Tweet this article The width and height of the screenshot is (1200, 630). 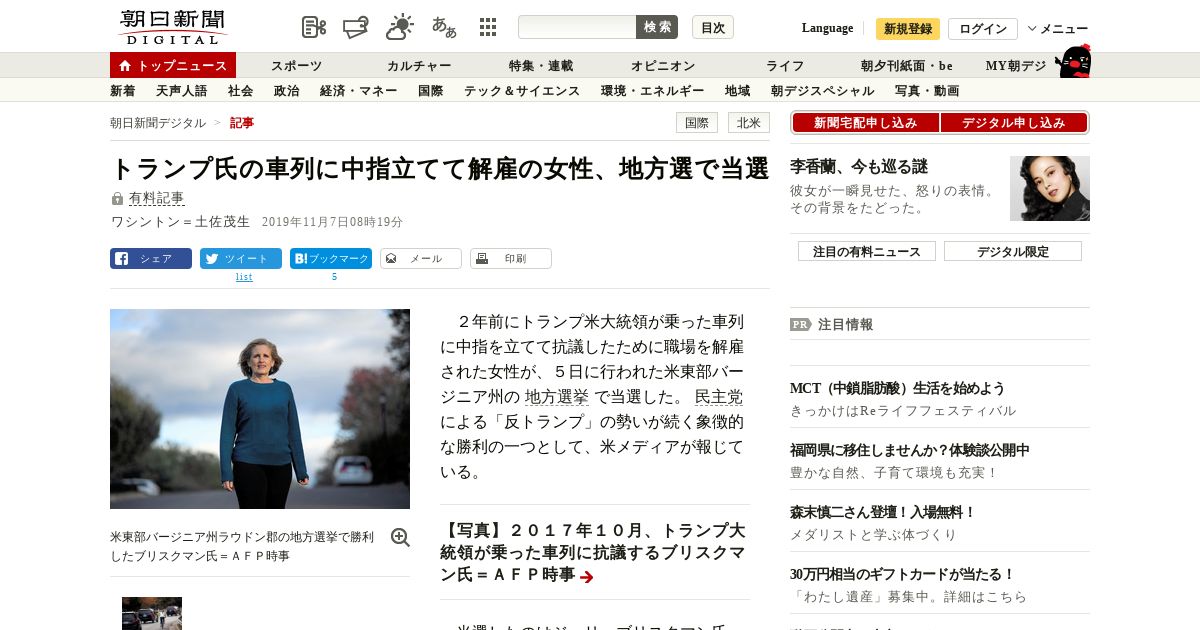(241, 258)
